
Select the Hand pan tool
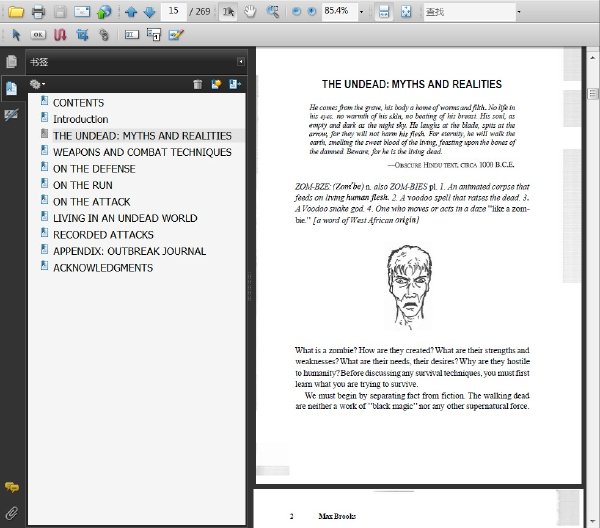coord(250,11)
